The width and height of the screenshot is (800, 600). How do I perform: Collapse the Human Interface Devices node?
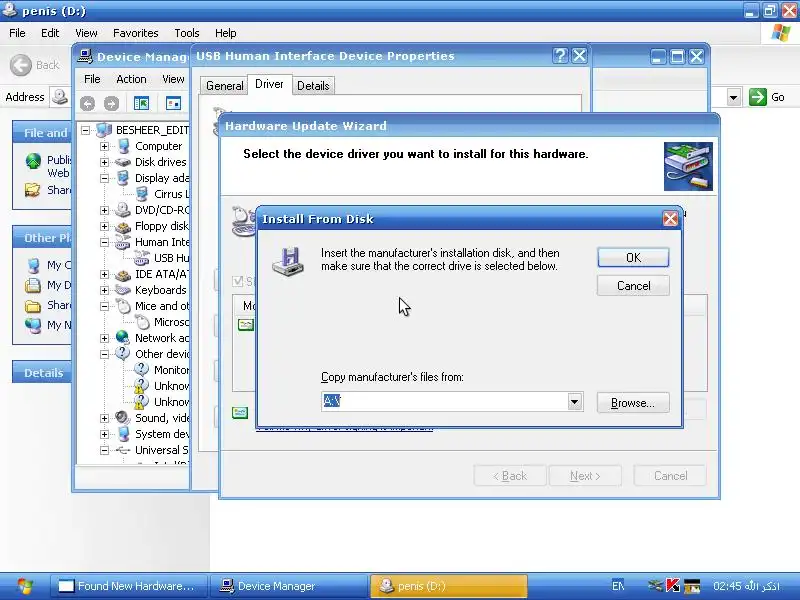pyautogui.click(x=104, y=242)
